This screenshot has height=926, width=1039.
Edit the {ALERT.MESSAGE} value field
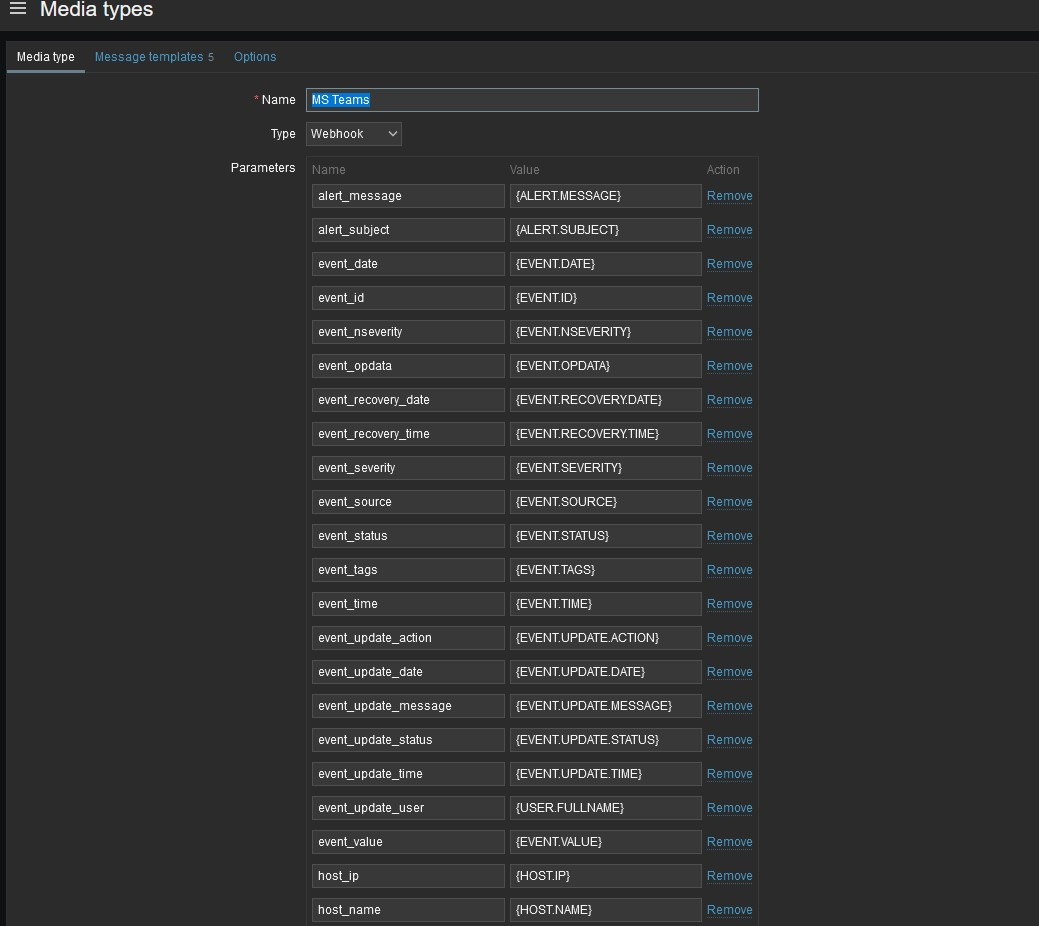pos(606,196)
